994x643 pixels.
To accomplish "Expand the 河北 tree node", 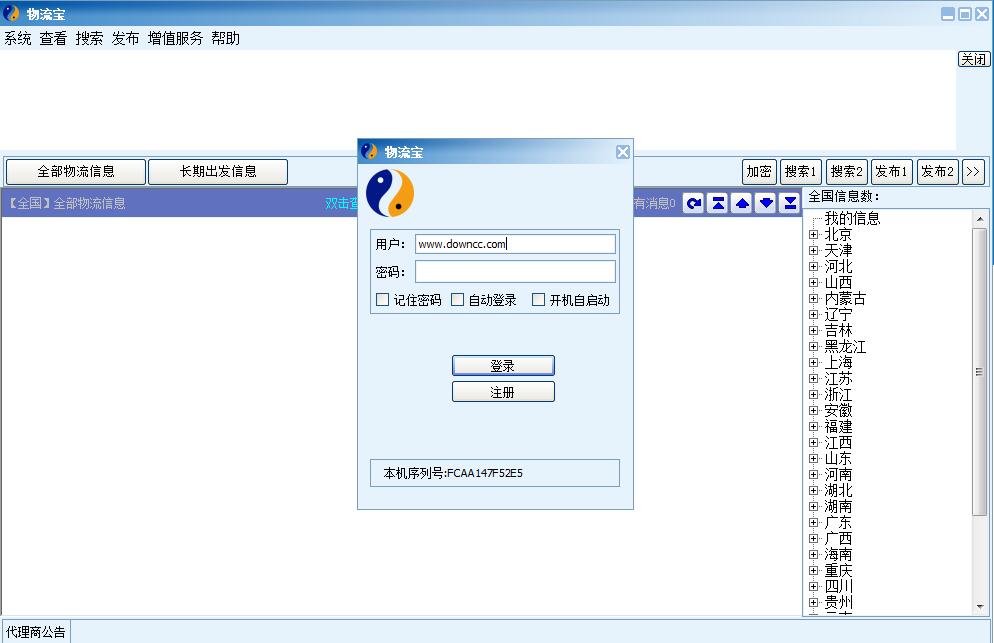I will click(814, 266).
